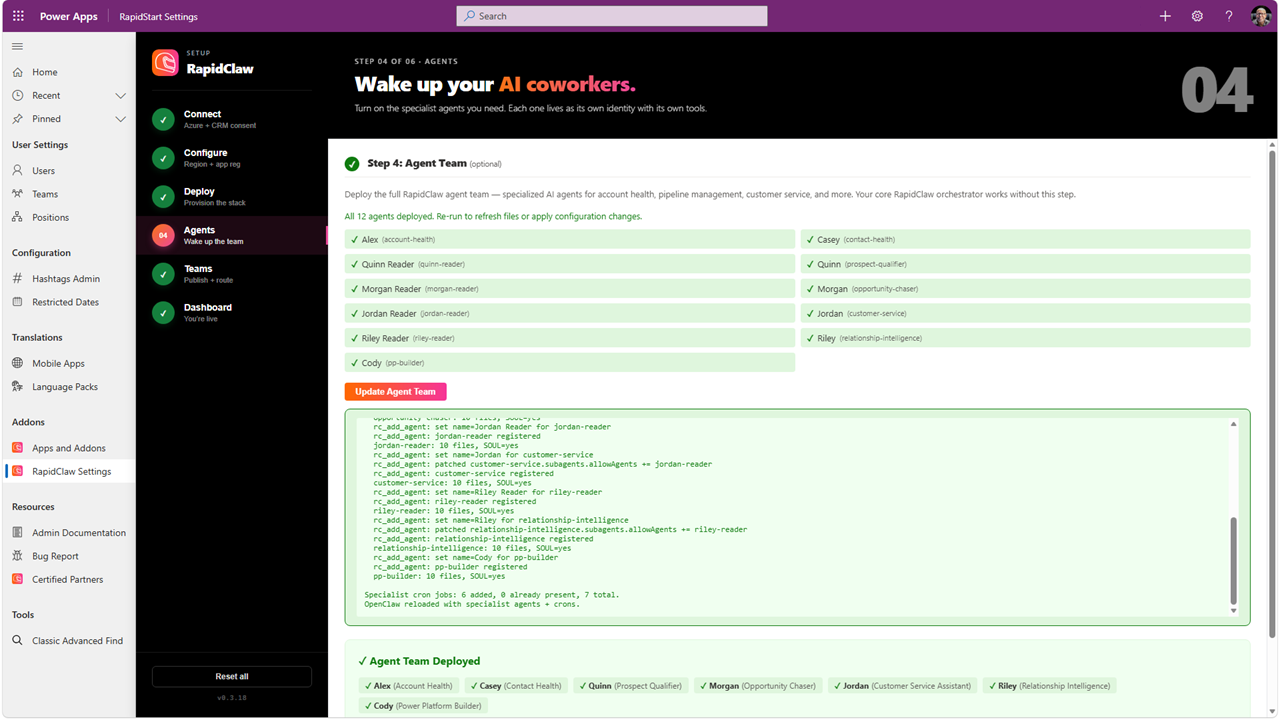This screenshot has height=720, width=1280.
Task: Click the Teams people icon
Action: point(18,194)
